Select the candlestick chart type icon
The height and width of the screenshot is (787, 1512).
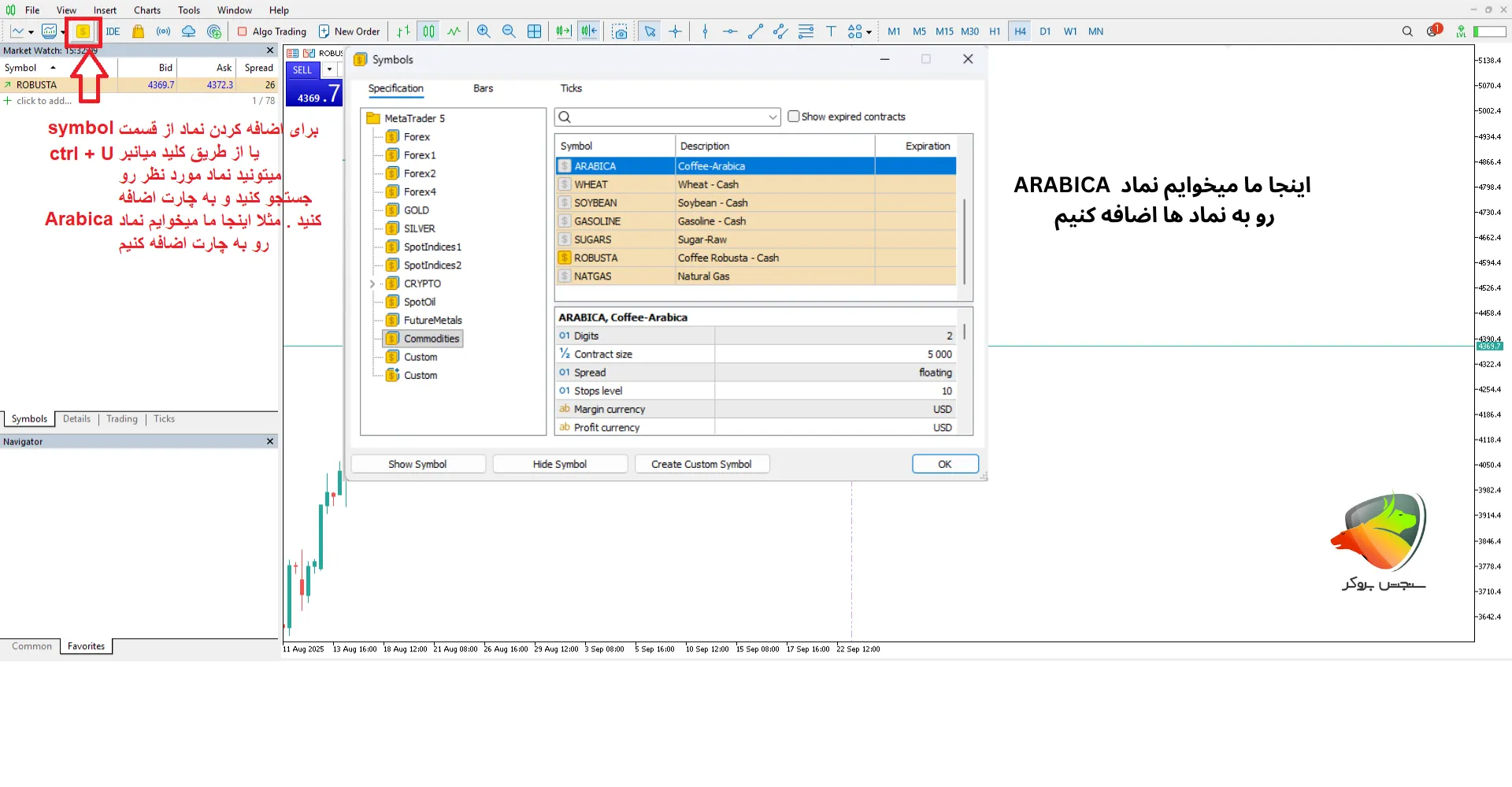click(x=428, y=32)
